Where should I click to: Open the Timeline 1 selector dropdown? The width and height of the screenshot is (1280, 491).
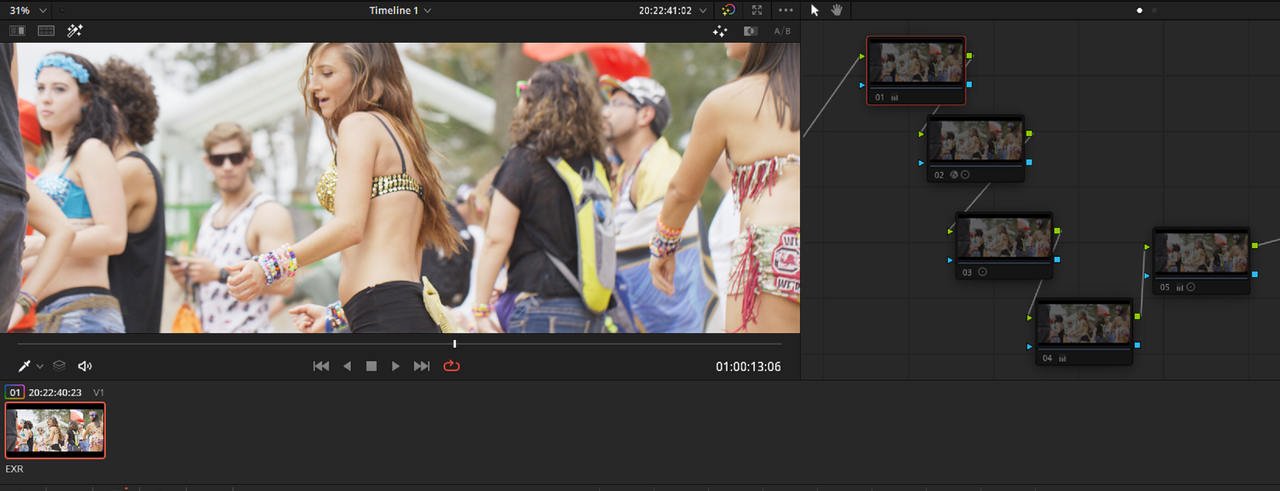[400, 10]
